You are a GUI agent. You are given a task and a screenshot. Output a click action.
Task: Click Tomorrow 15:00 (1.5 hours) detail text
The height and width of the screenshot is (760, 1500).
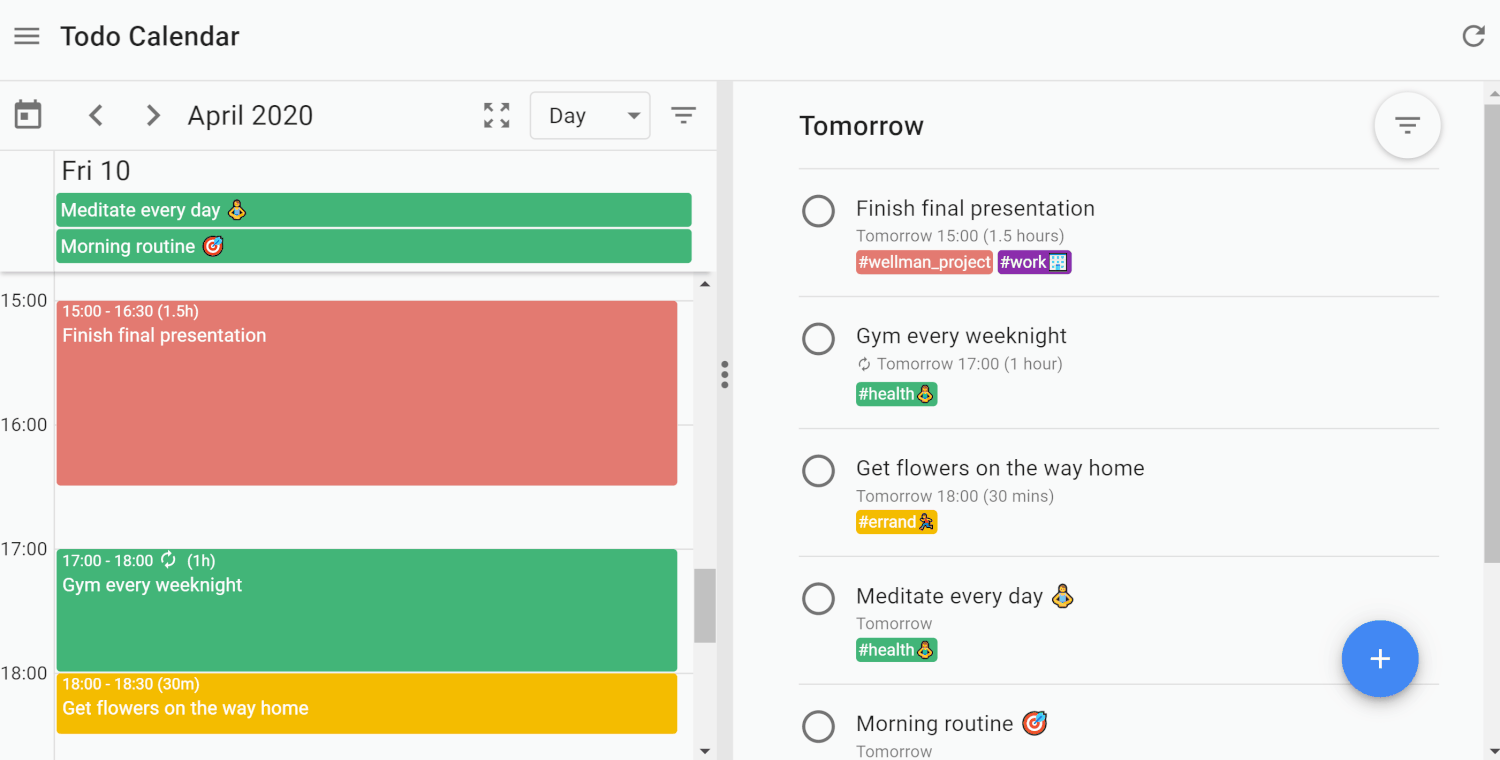960,236
